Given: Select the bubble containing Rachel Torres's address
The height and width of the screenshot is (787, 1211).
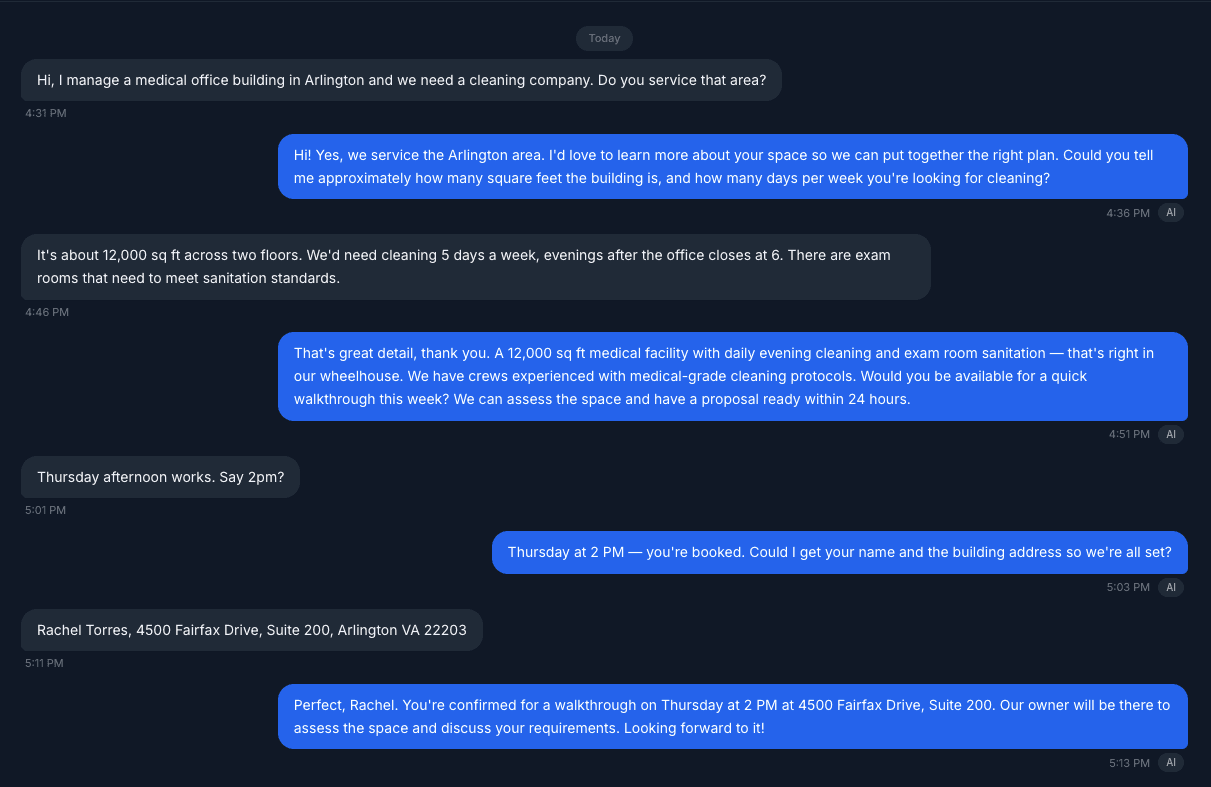Looking at the screenshot, I should click(251, 630).
